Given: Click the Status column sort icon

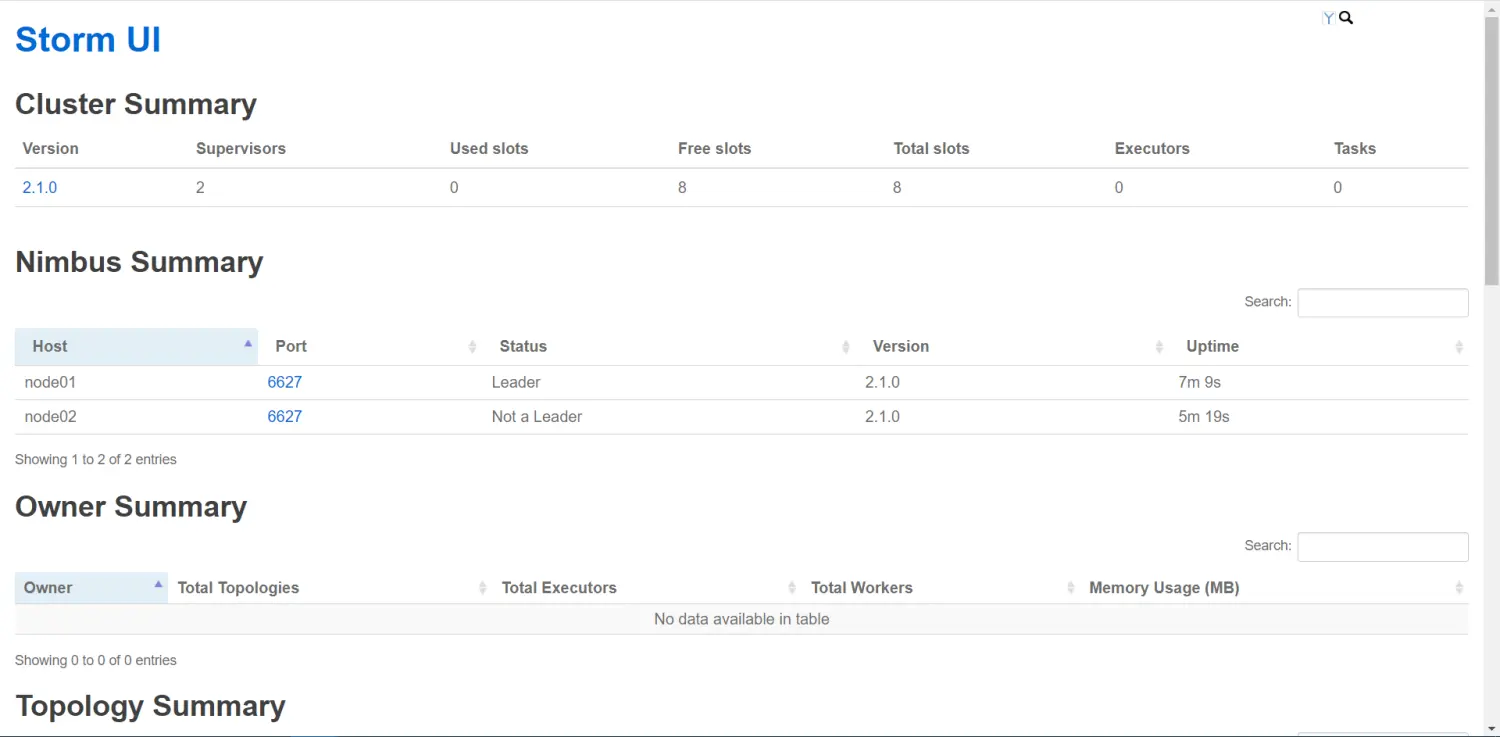Looking at the screenshot, I should 846,347.
